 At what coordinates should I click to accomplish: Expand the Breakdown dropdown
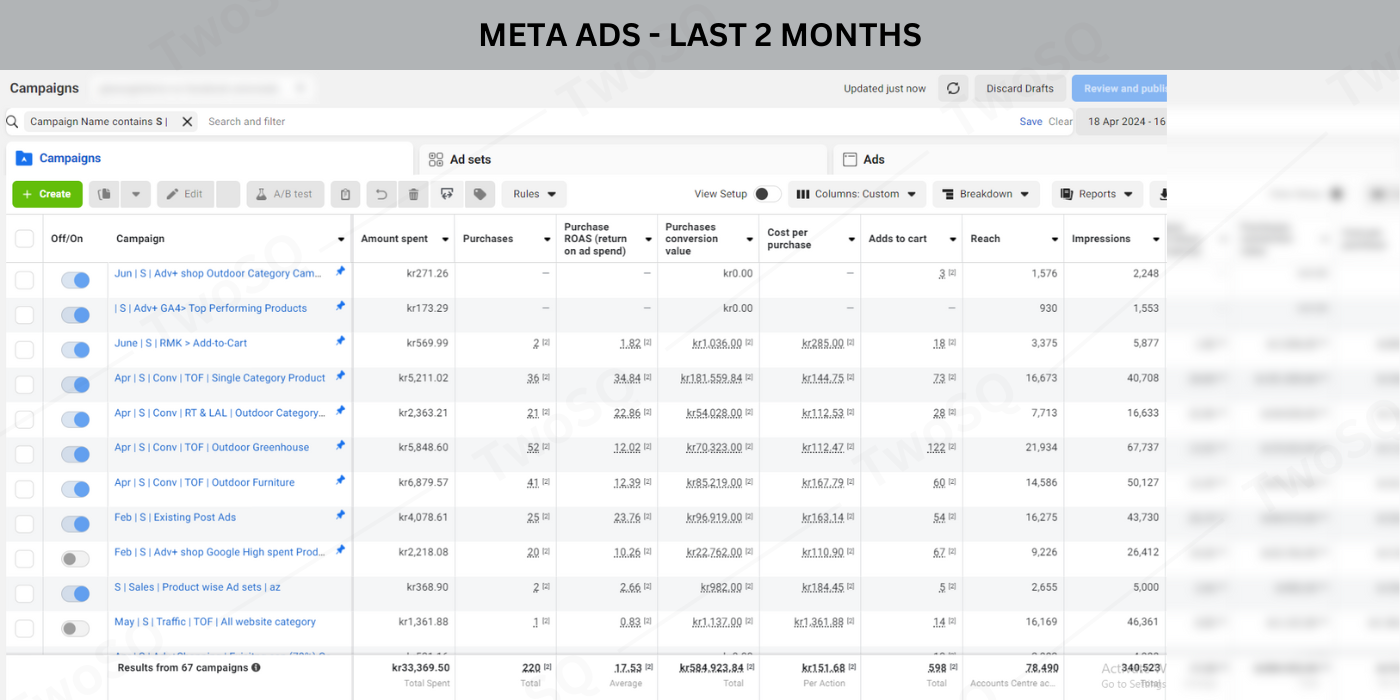[x=985, y=194]
